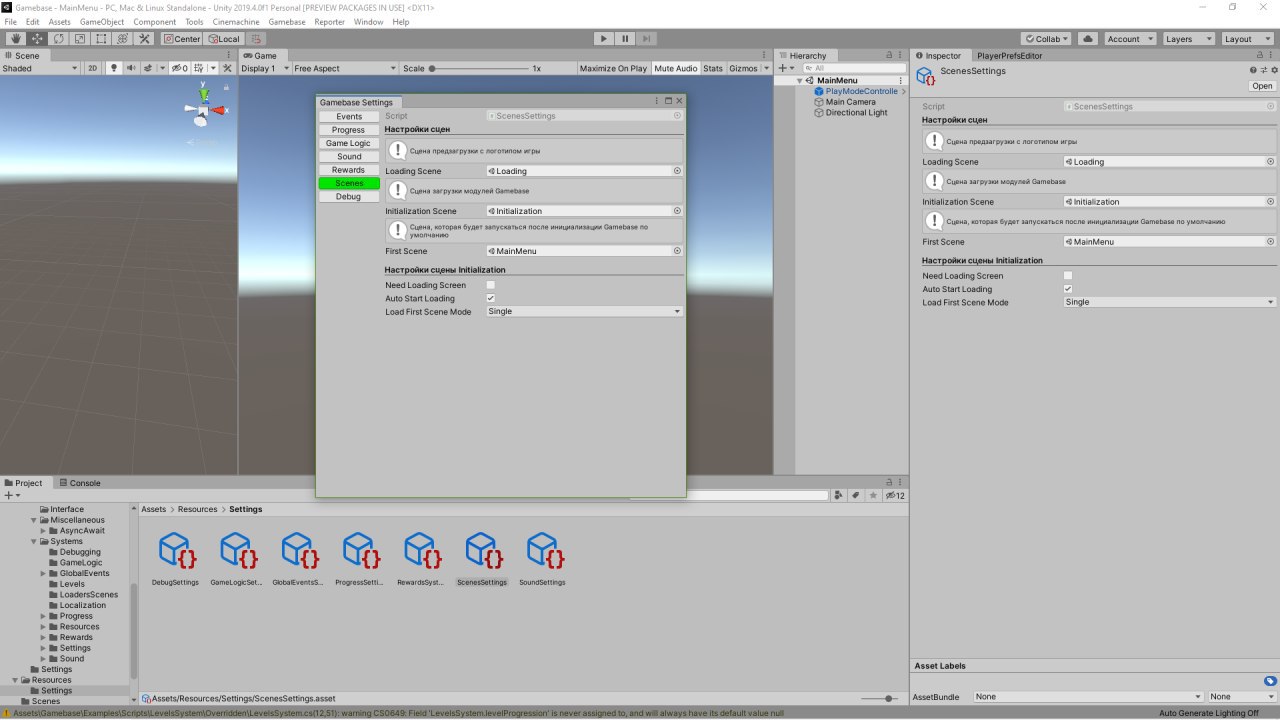This screenshot has width=1280, height=720.
Task: Open Project search by type filter icon
Action: tap(840, 495)
